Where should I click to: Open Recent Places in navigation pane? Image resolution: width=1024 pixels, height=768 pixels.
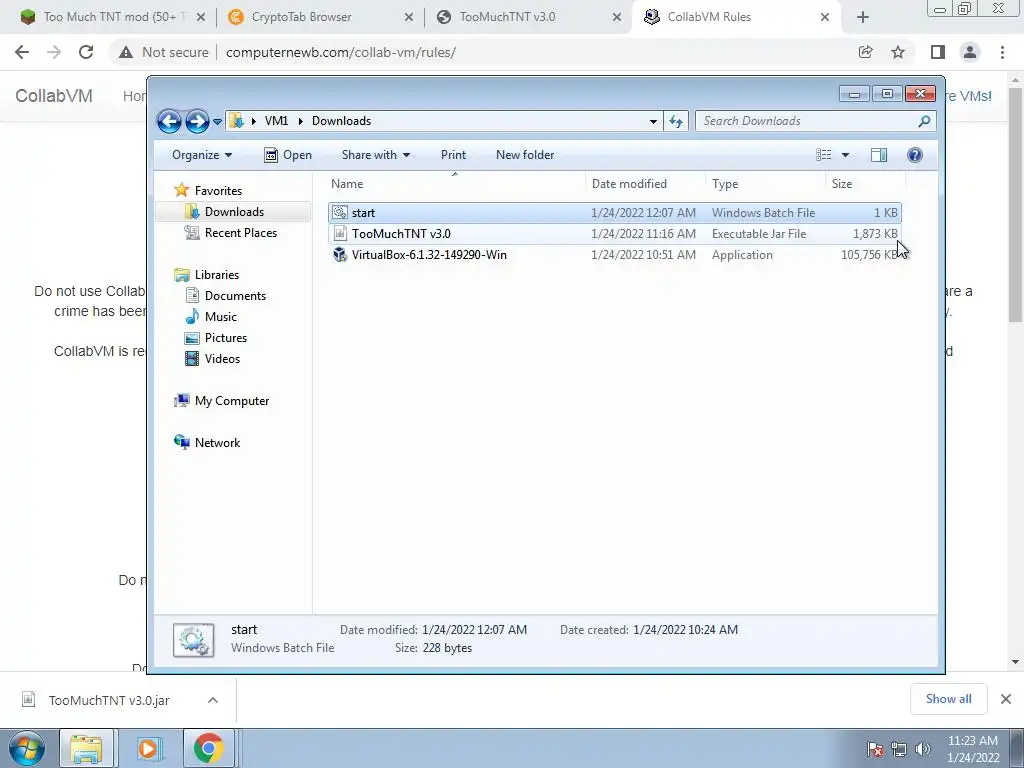click(240, 232)
